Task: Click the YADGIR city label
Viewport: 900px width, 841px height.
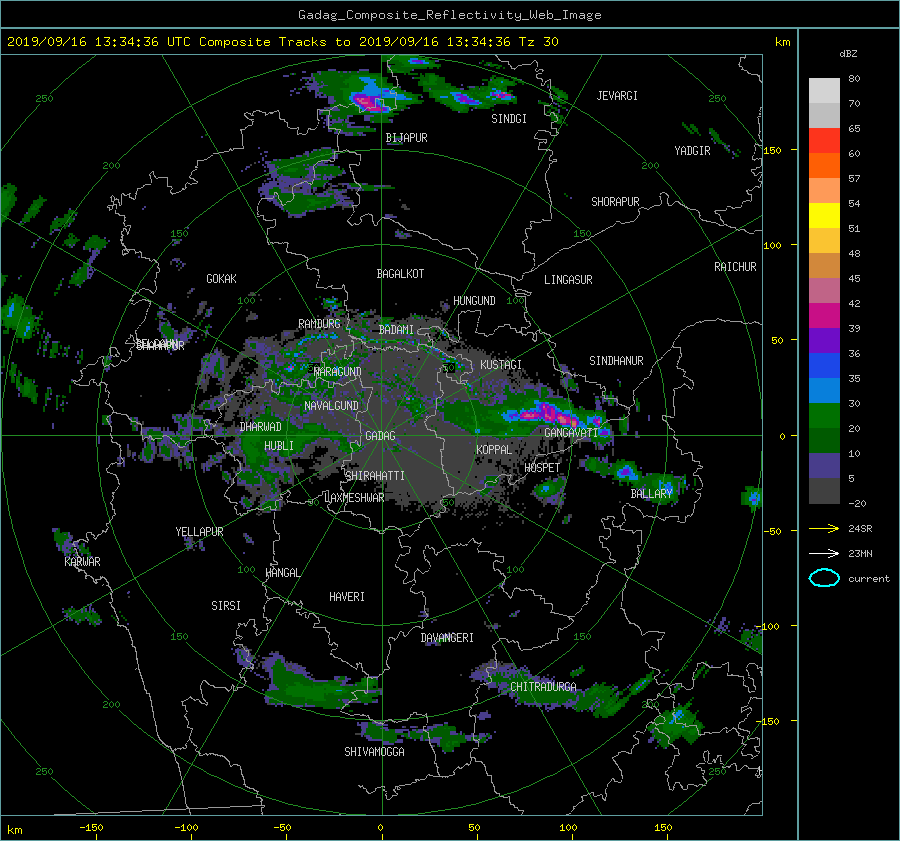Action: 692,151
